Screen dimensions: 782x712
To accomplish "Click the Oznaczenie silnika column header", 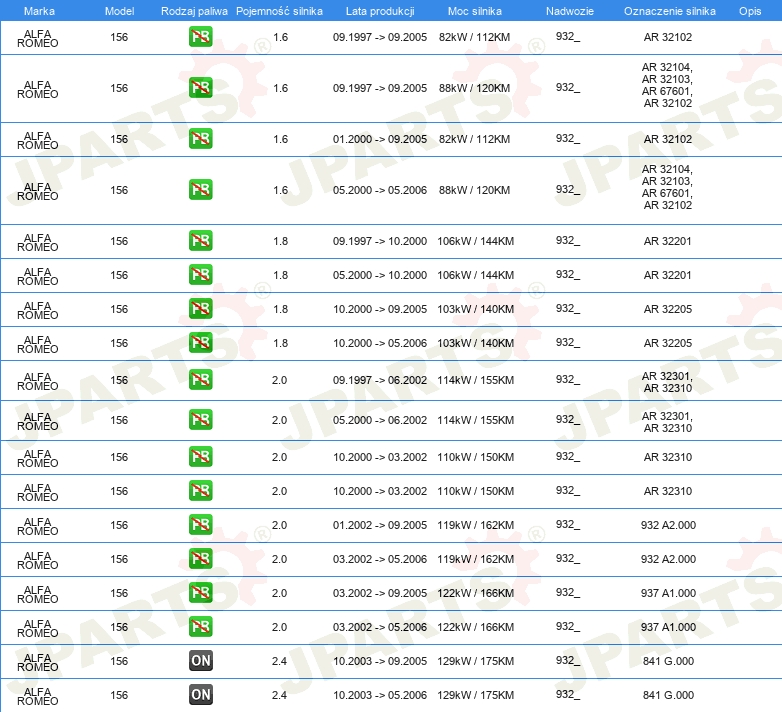I will click(669, 11).
